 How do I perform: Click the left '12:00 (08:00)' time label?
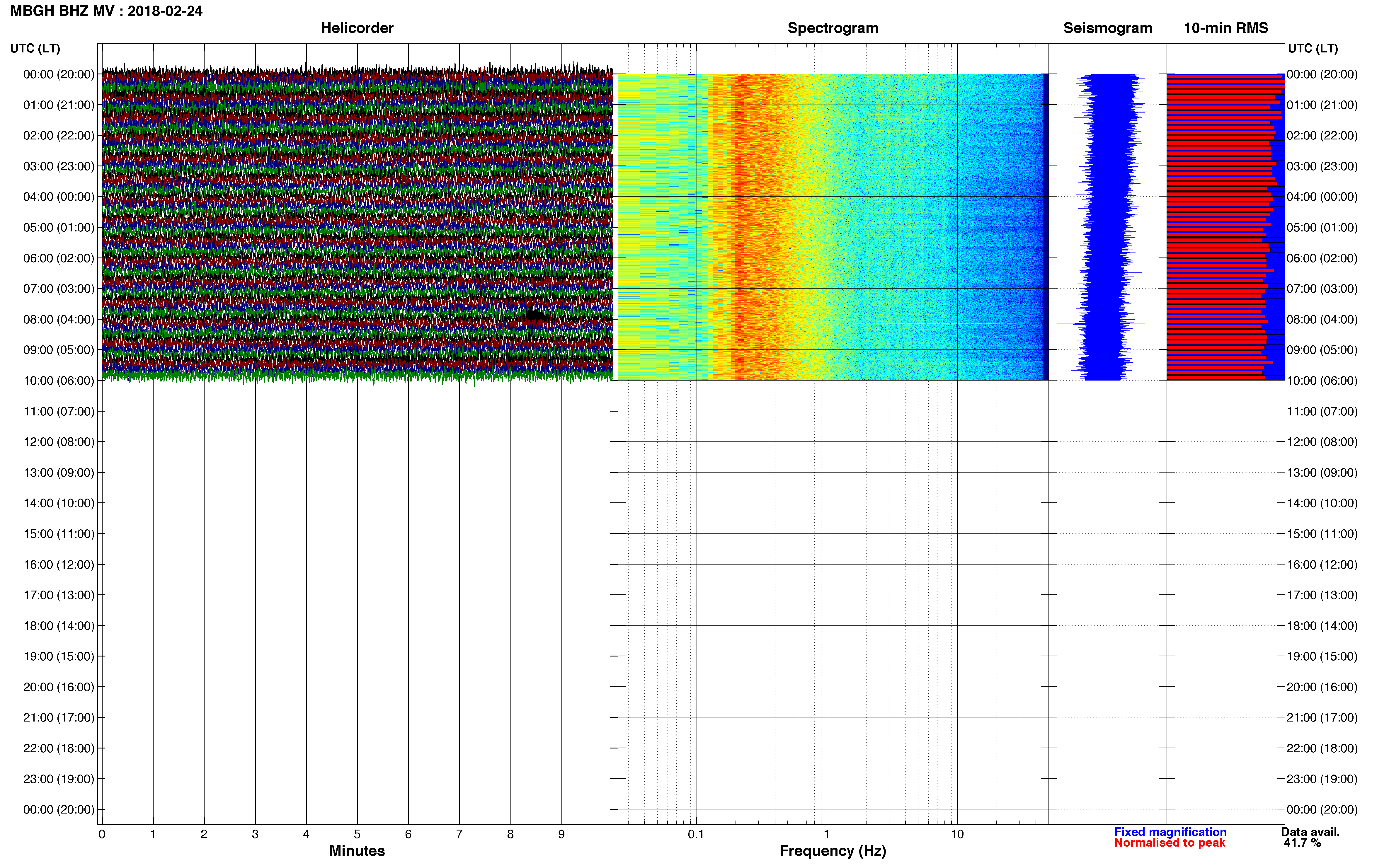[59, 442]
